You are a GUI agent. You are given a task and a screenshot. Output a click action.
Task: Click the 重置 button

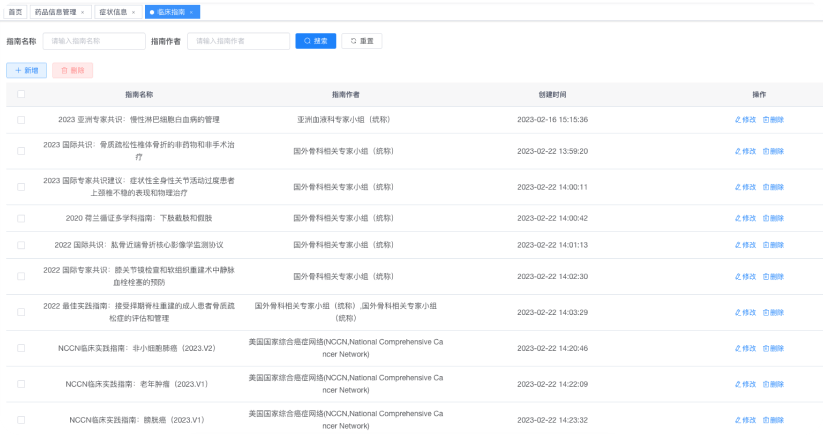click(362, 41)
